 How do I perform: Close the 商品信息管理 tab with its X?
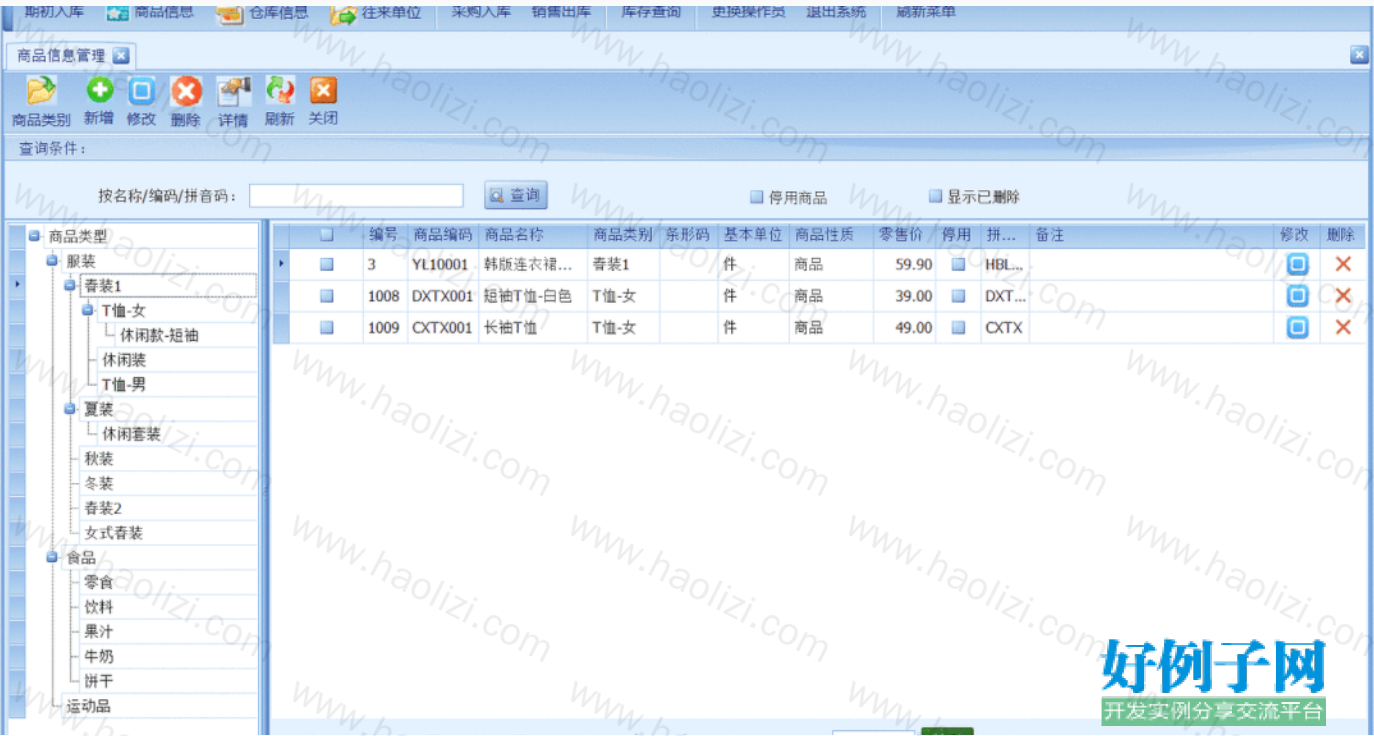(120, 55)
